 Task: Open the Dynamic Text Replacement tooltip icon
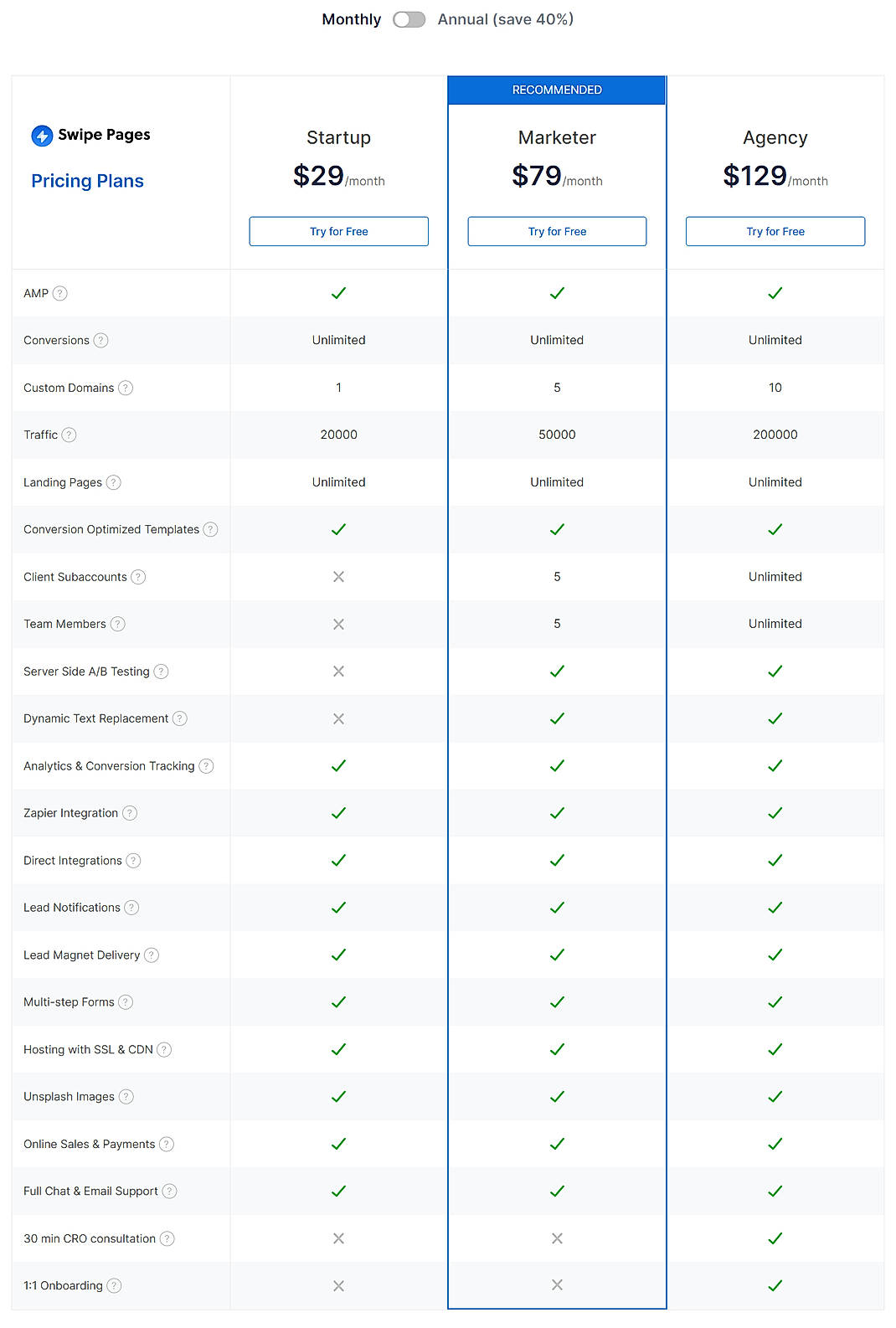(180, 718)
